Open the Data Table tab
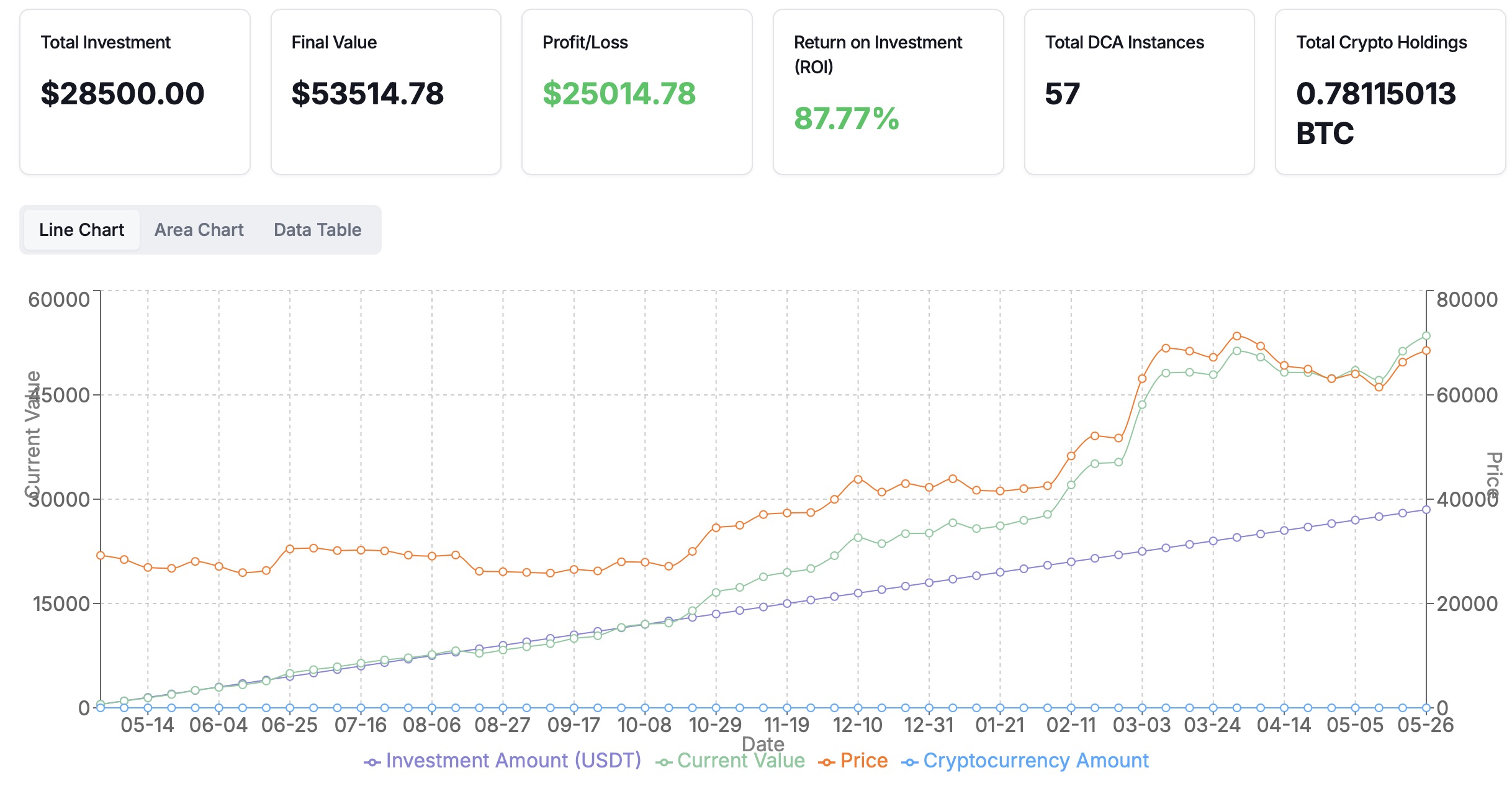1512x796 pixels. tap(317, 230)
